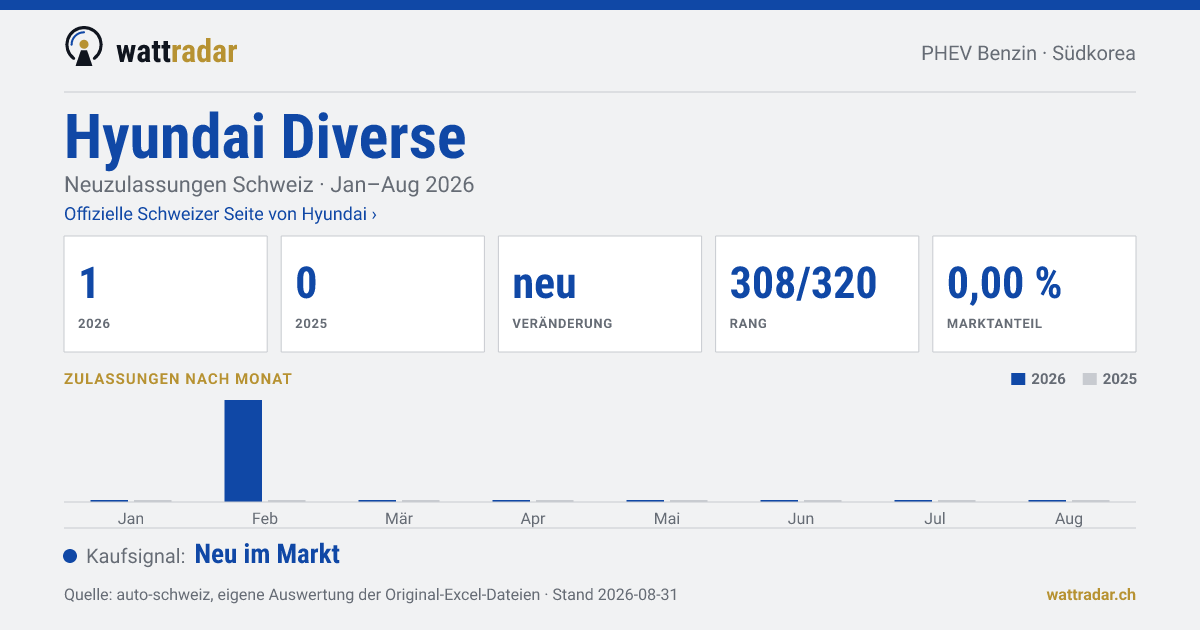This screenshot has width=1200, height=630.
Task: Click the tall blue February 2026 bar
Action: point(243,450)
